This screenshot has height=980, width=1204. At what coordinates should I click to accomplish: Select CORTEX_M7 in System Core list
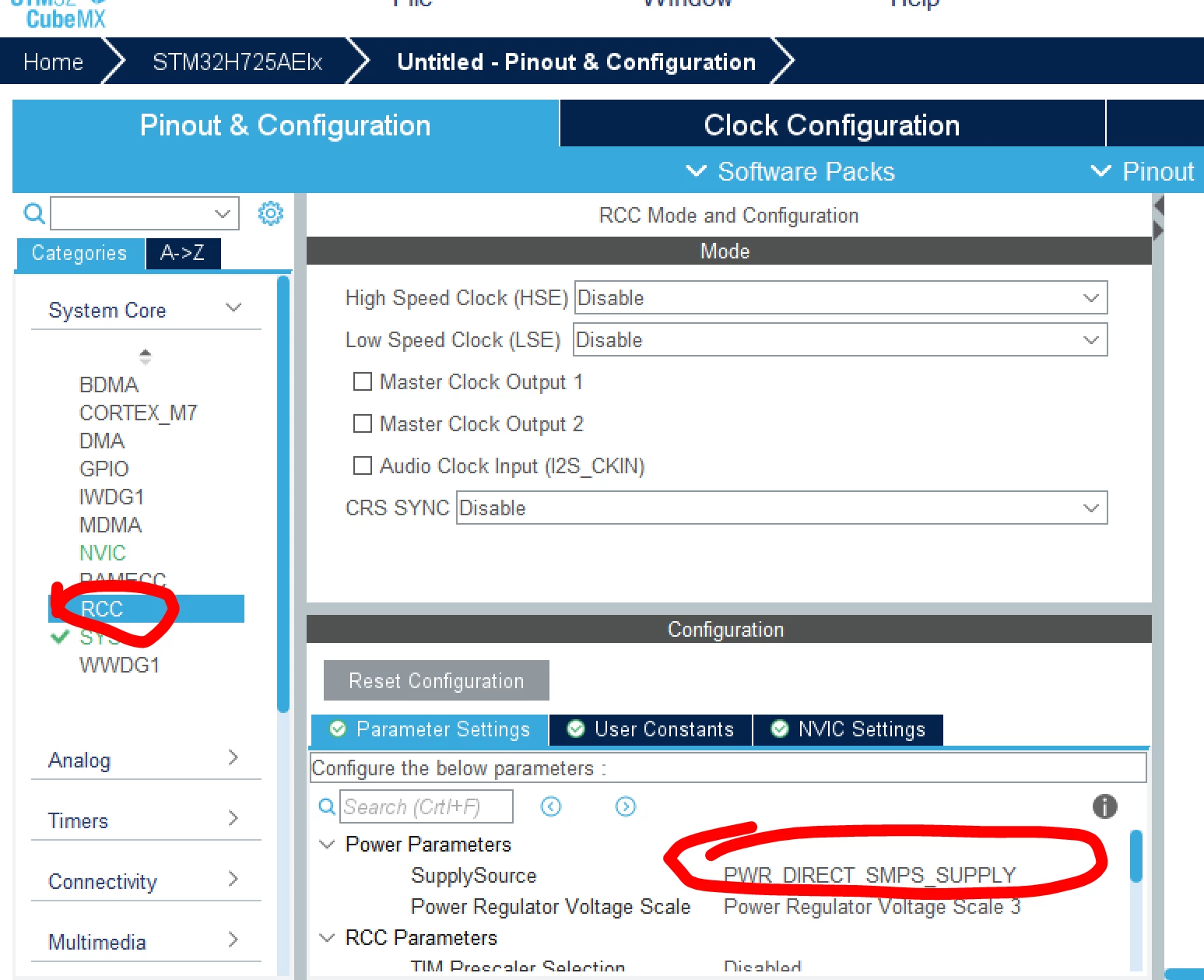139,413
